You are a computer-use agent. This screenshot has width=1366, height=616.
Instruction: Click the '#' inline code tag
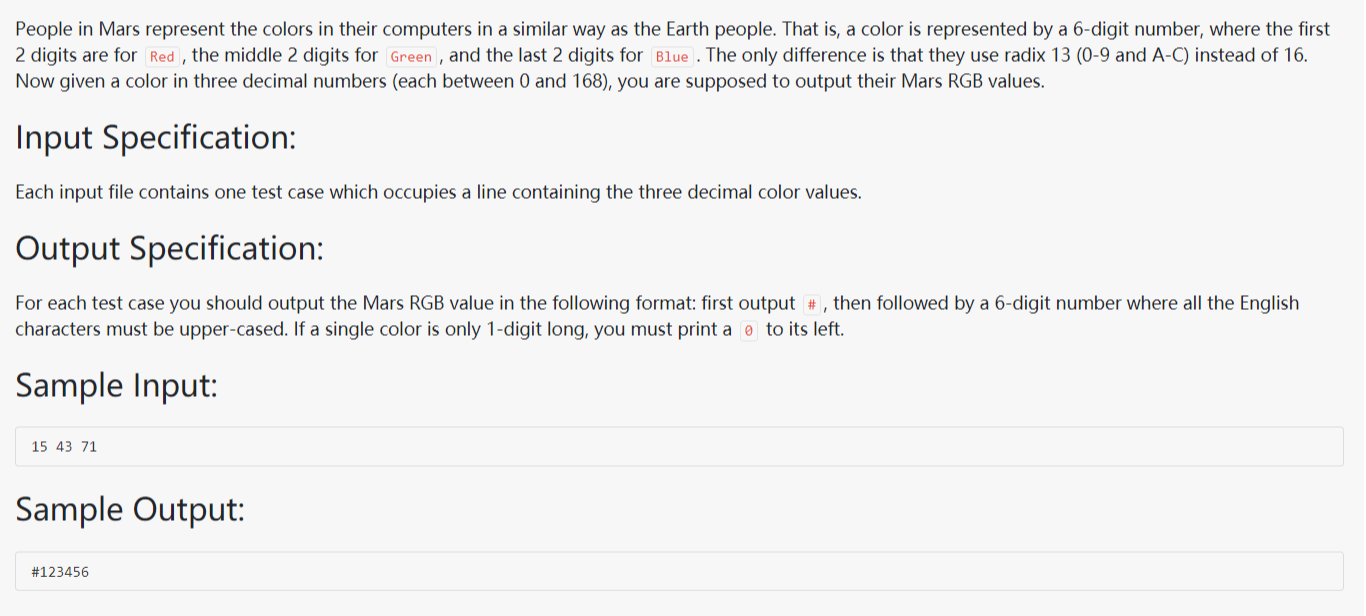pos(812,304)
